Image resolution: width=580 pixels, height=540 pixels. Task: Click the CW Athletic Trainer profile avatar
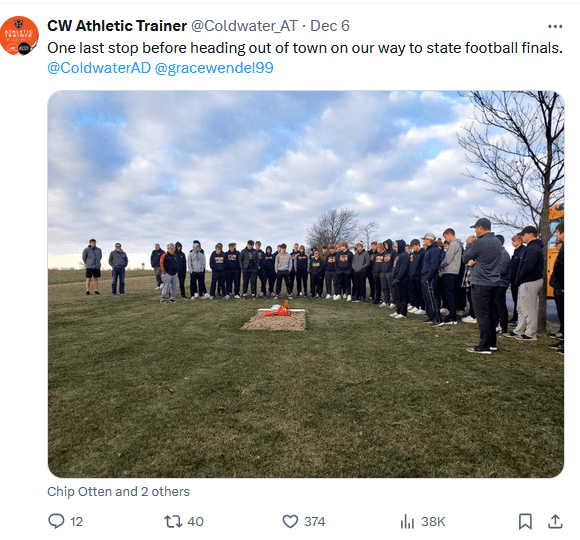pos(19,36)
